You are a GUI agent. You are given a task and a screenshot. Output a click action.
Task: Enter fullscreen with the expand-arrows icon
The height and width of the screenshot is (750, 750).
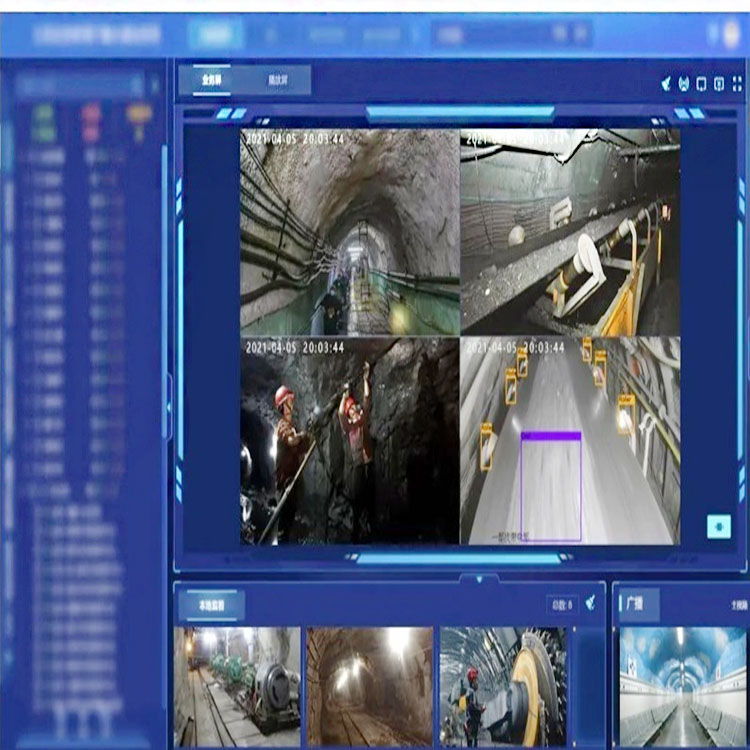click(737, 83)
